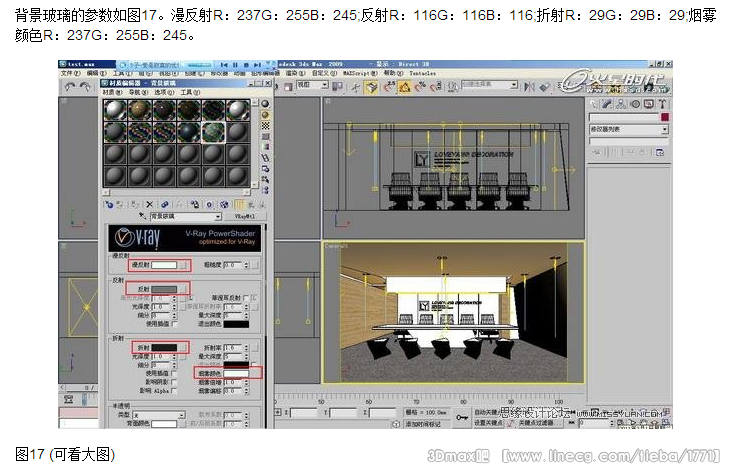This screenshot has height=473, width=749.
Task: Open the 导航 menu in Material Editor
Action: 139,92
